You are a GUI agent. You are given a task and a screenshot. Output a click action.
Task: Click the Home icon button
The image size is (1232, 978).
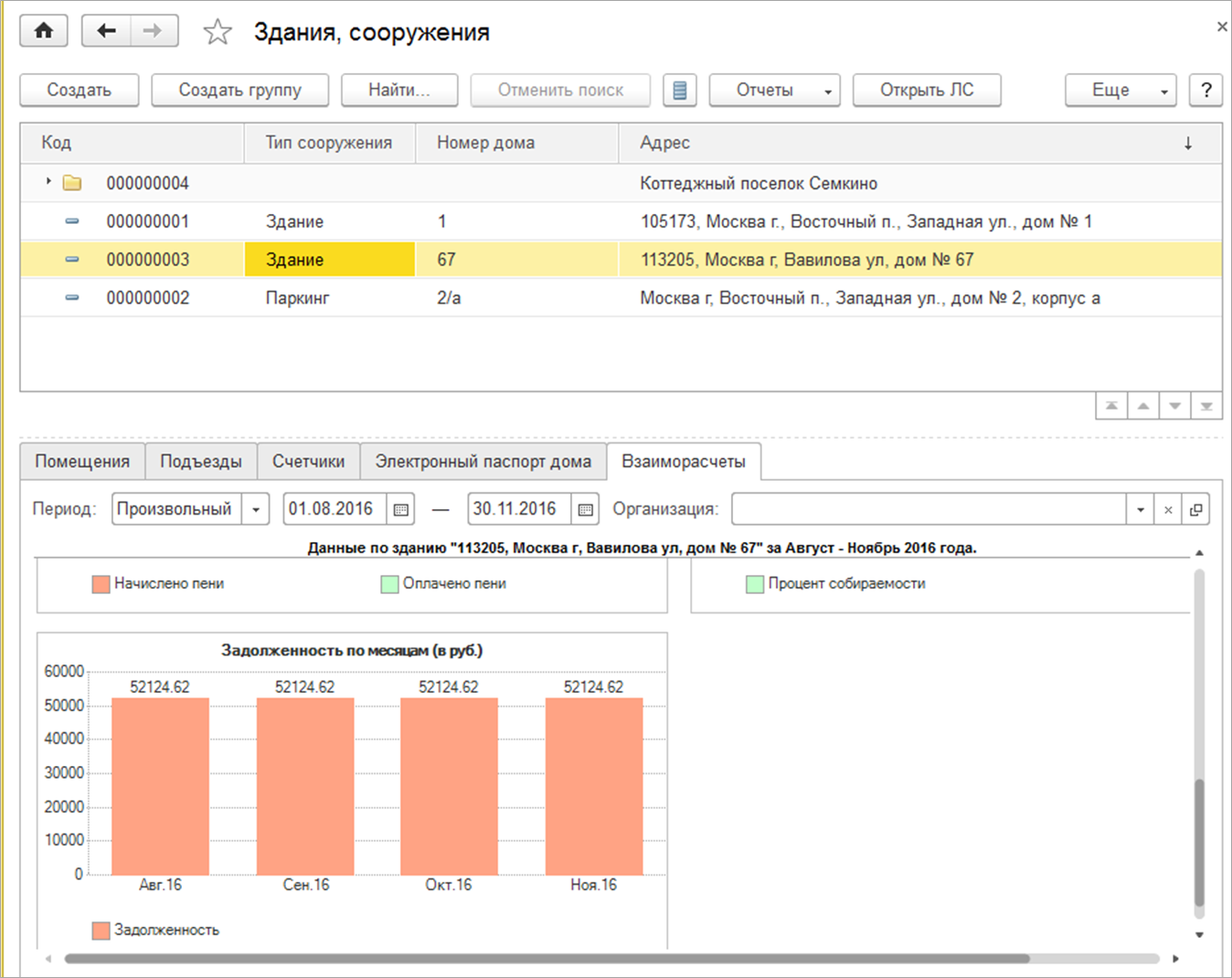coord(44,31)
